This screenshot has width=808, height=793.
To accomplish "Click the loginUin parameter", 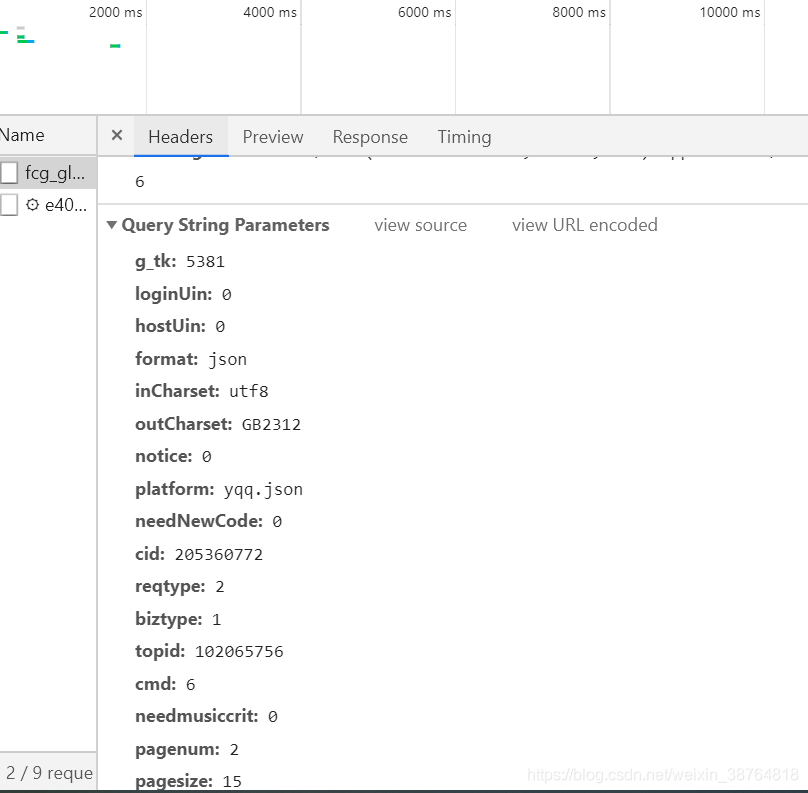I will pyautogui.click(x=183, y=294).
